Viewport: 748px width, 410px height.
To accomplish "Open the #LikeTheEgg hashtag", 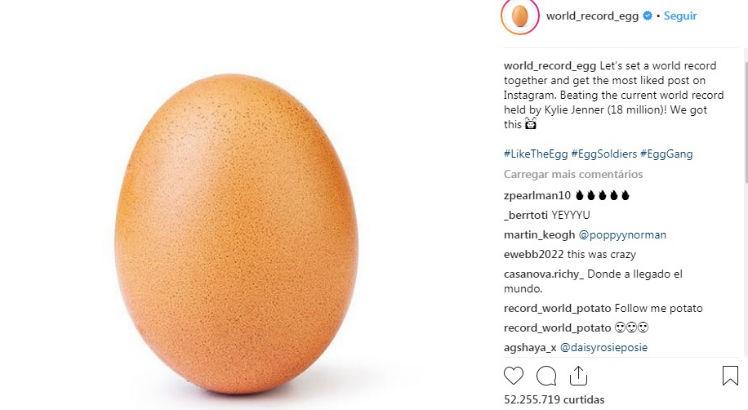I will click(x=536, y=154).
